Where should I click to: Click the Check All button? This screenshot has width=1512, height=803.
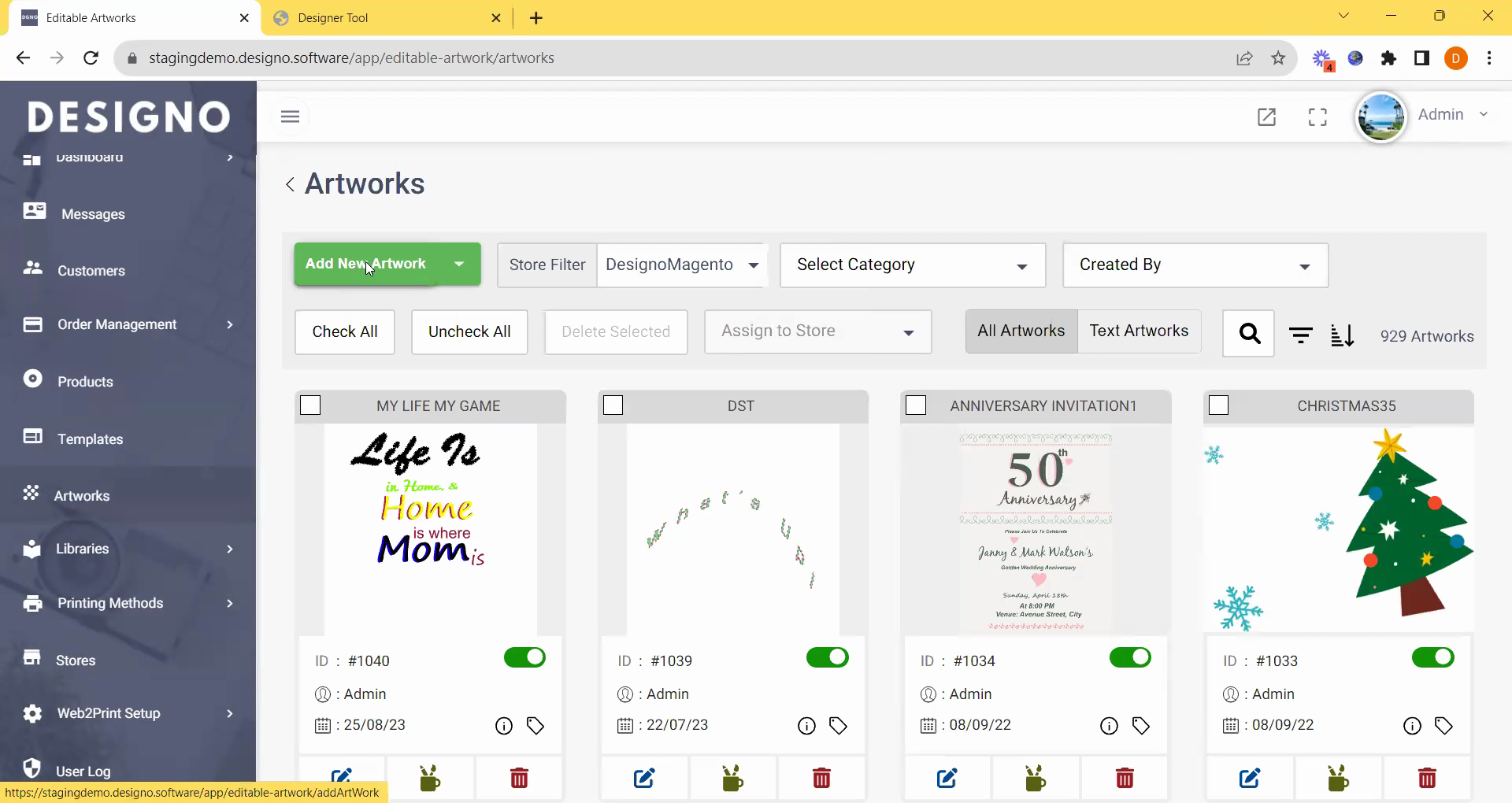(345, 332)
